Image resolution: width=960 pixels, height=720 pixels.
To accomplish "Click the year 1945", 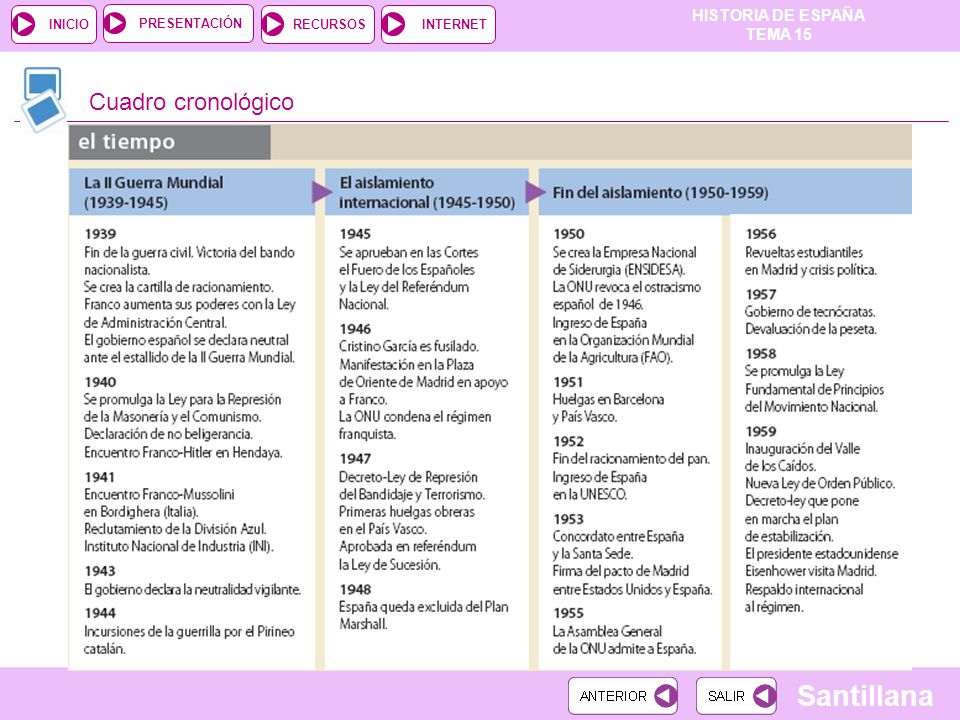I will click(x=355, y=234).
